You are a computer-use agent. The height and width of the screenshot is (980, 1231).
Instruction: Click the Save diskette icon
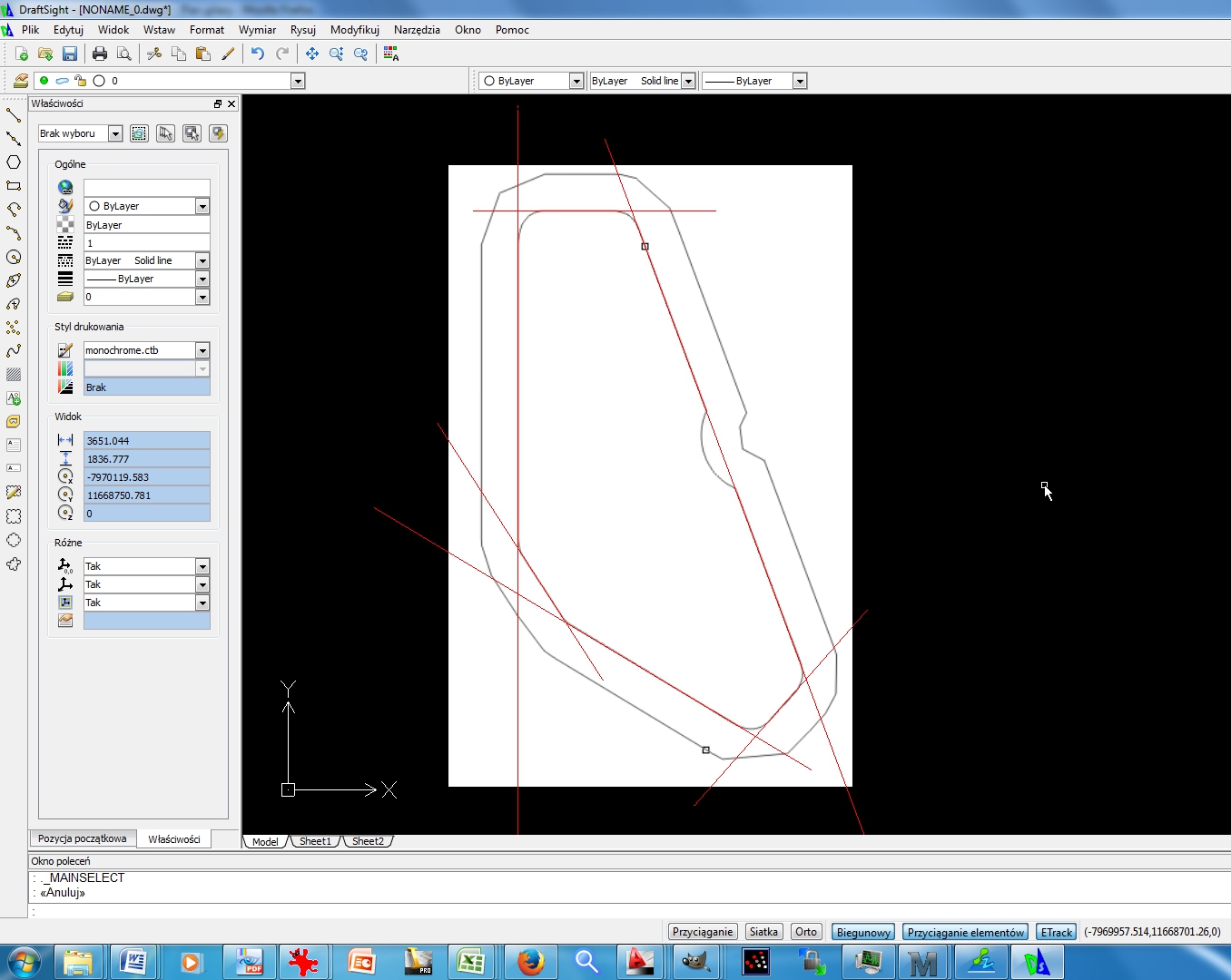(70, 54)
